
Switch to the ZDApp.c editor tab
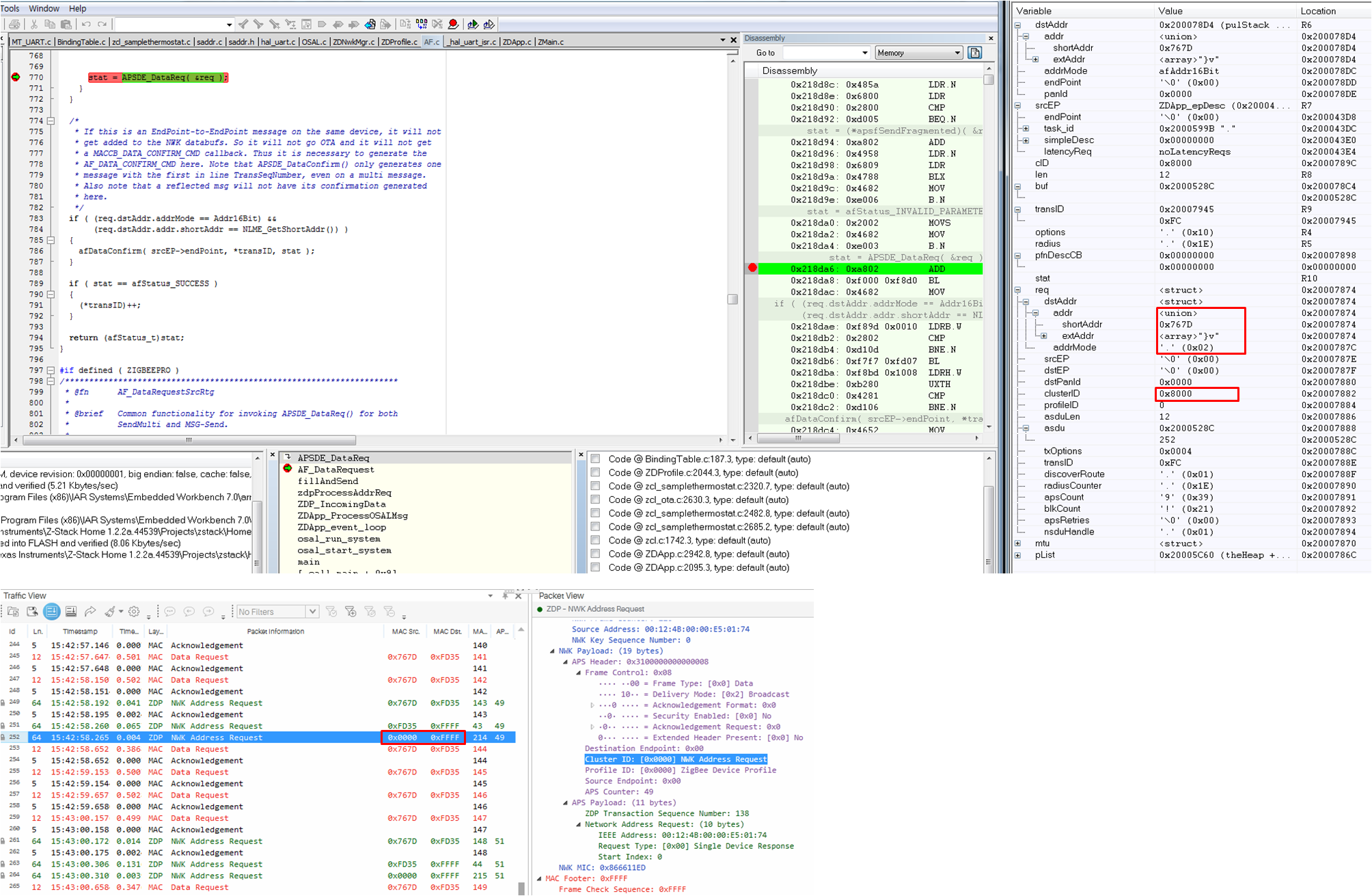516,42
